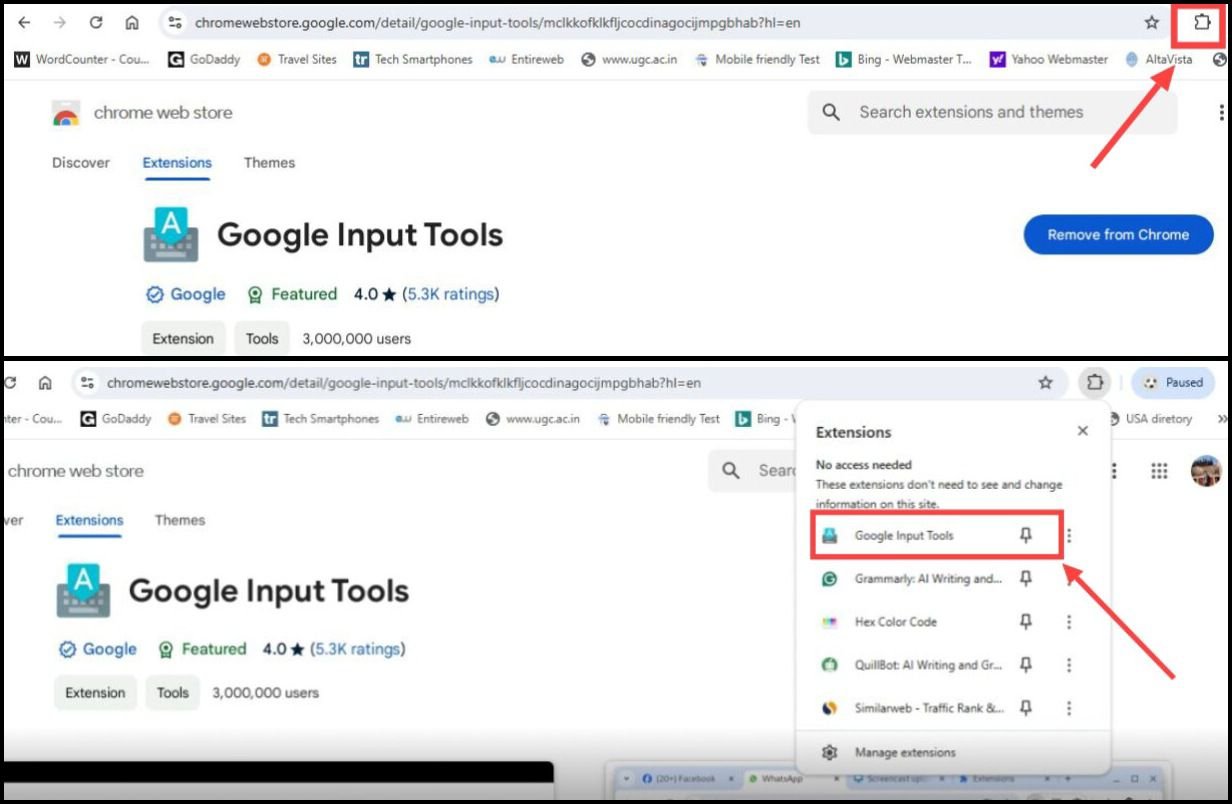Viewport: 1232px width, 804px height.
Task: Open the Extensions puzzle icon in the upper window
Action: click(x=1202, y=23)
